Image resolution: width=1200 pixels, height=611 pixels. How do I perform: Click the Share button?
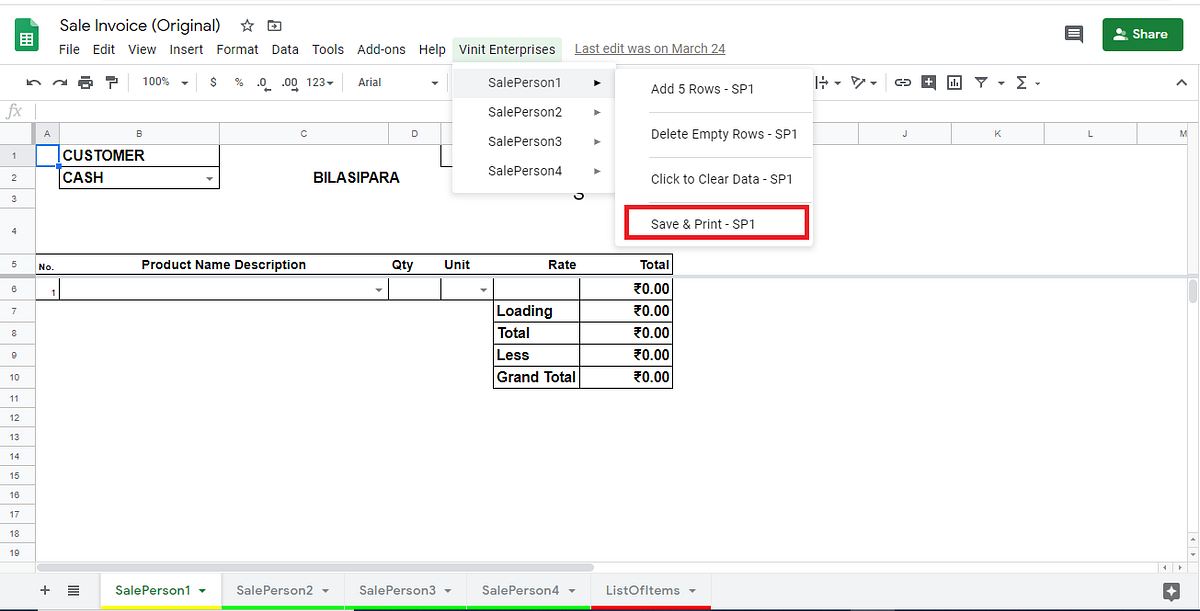(1142, 33)
